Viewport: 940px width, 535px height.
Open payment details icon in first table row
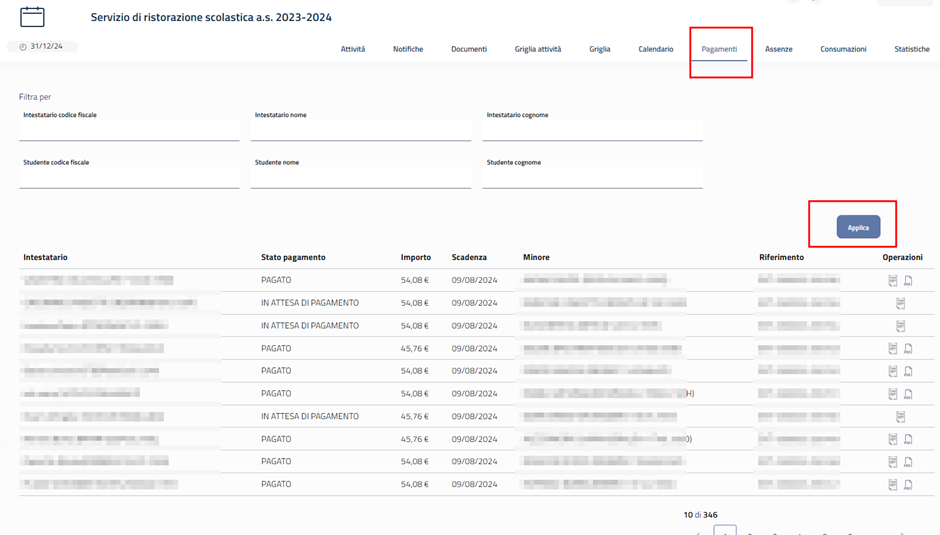pos(893,281)
